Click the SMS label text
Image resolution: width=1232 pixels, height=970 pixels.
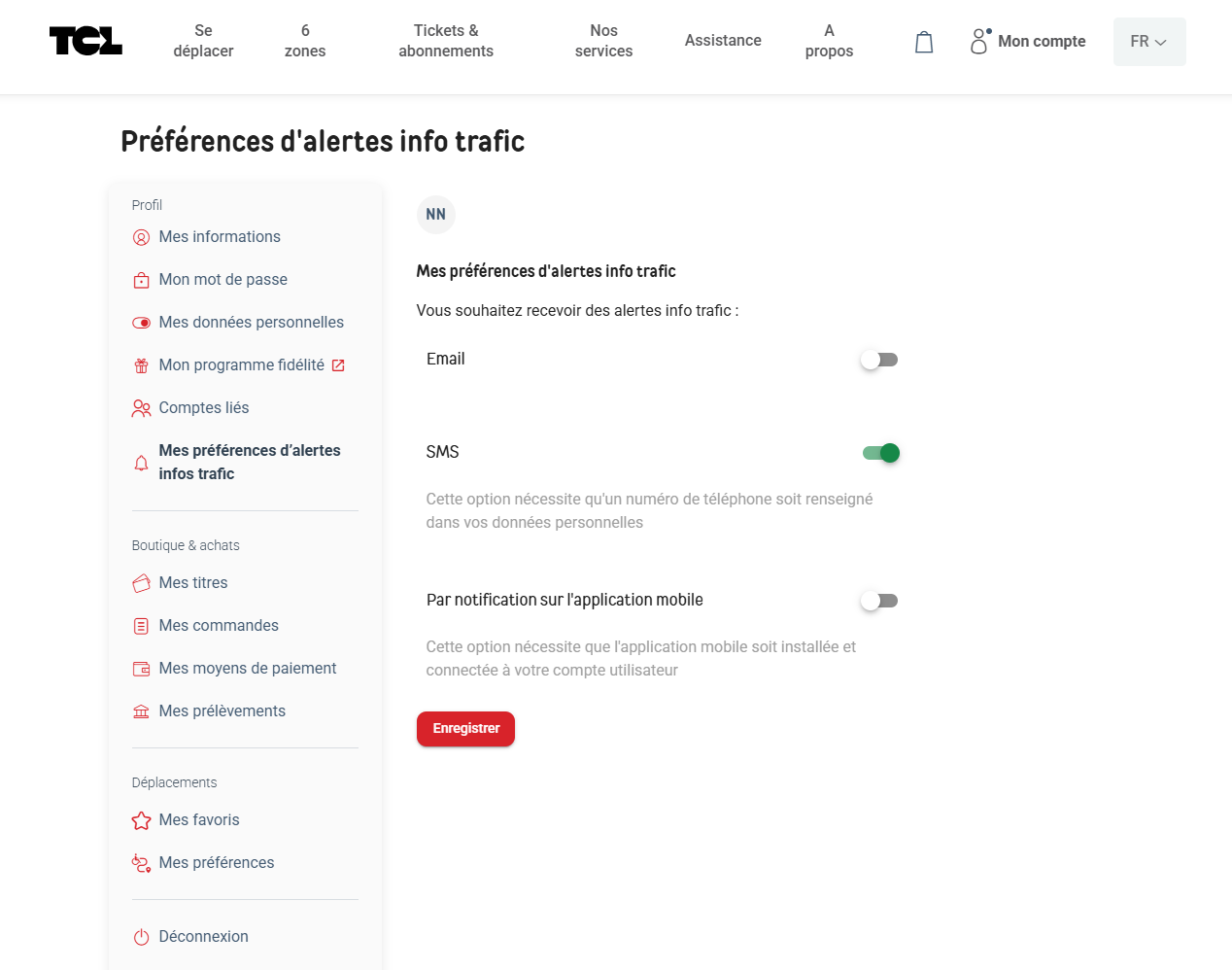pyautogui.click(x=442, y=453)
